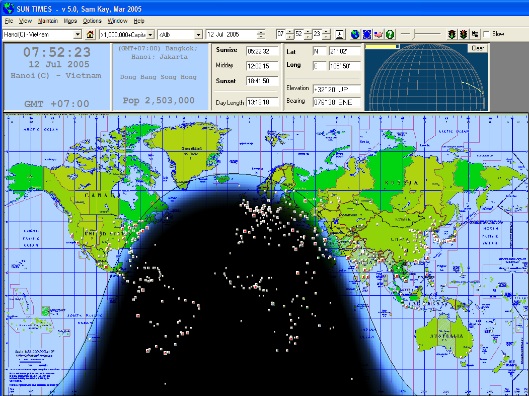Click the longitude value field

(x=344, y=66)
